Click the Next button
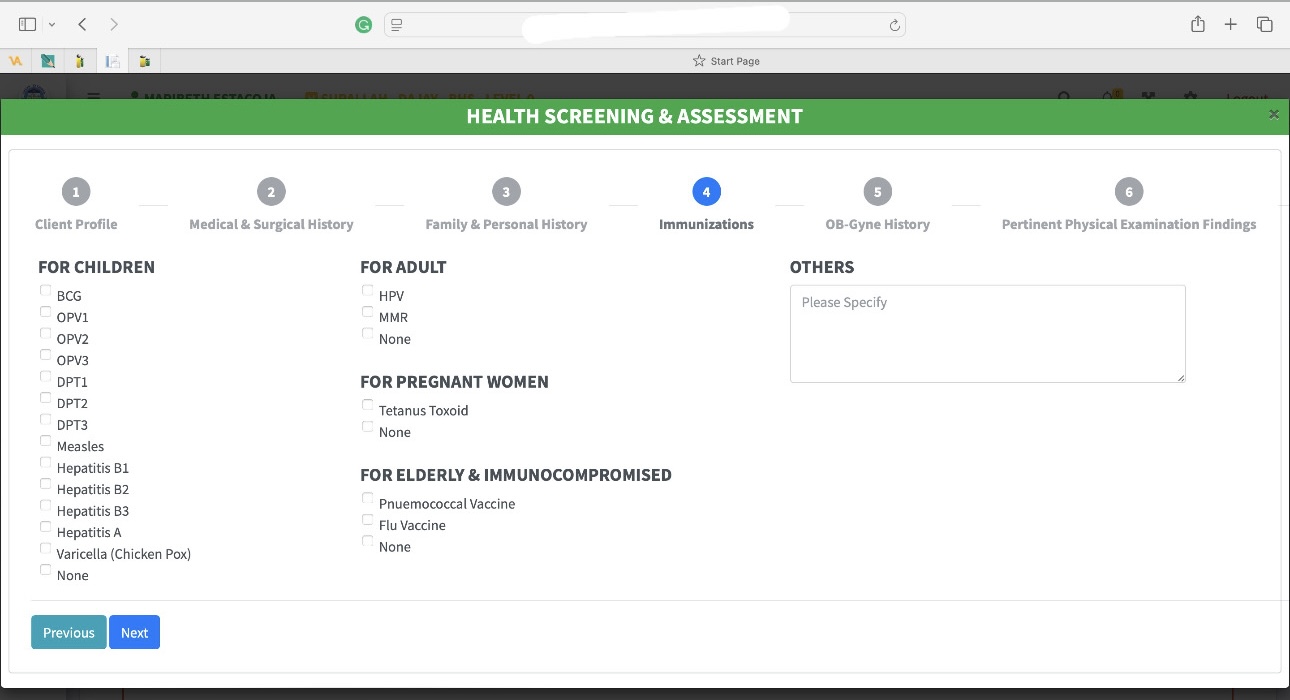The image size is (1290, 700). 134,632
